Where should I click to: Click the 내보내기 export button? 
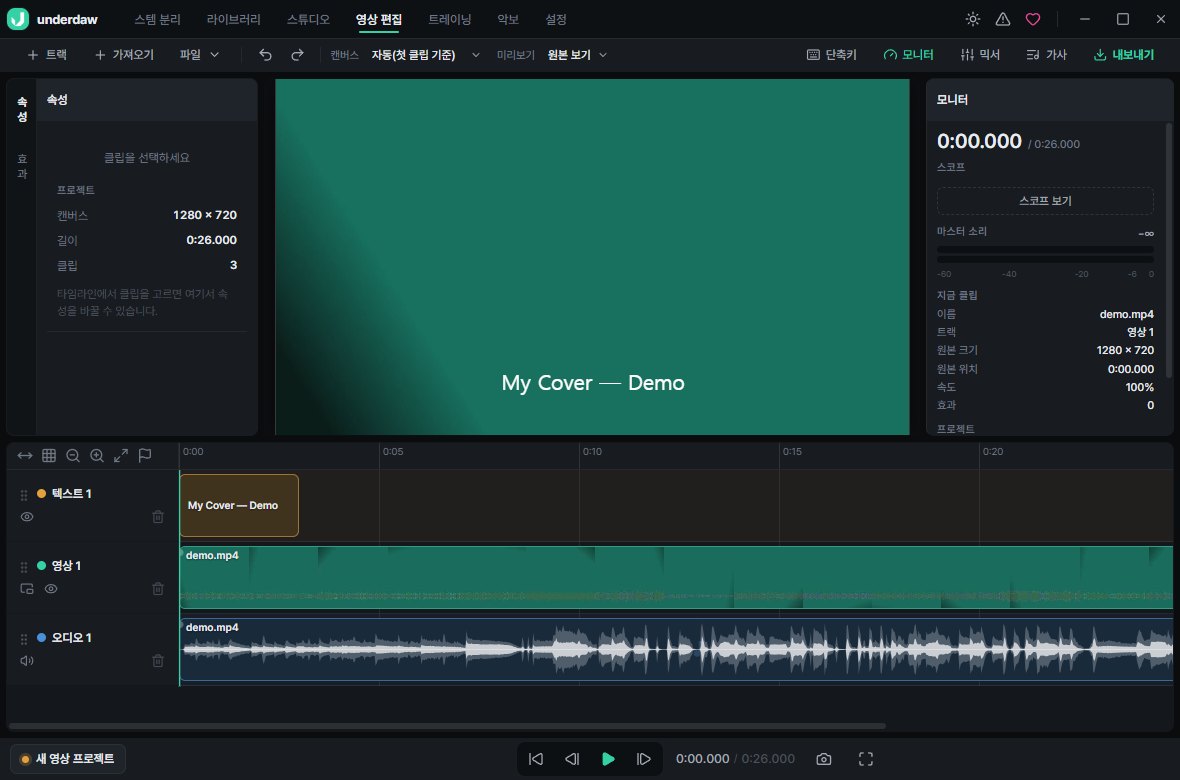coord(1124,55)
